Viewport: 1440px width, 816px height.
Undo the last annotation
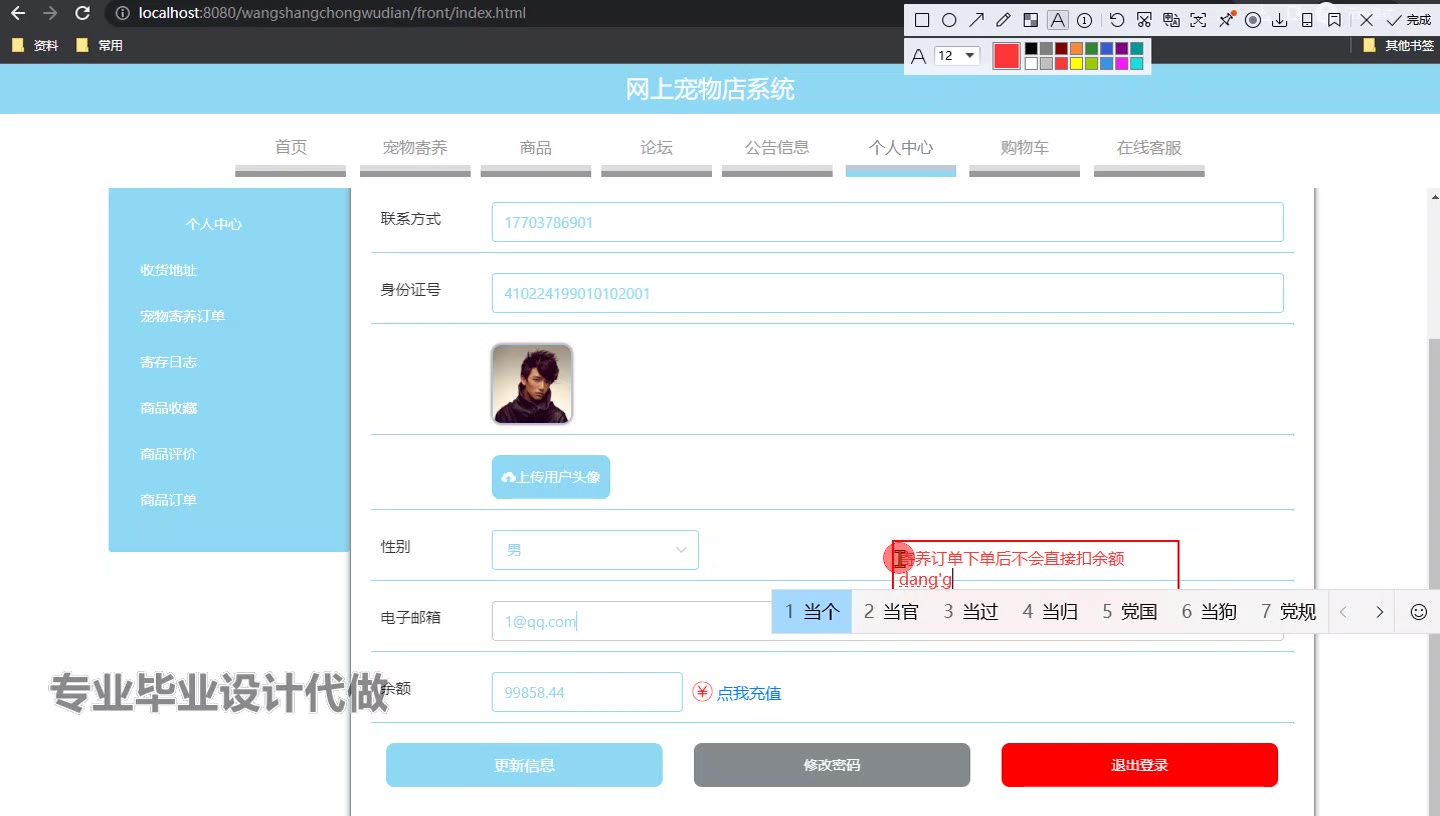(x=1117, y=20)
